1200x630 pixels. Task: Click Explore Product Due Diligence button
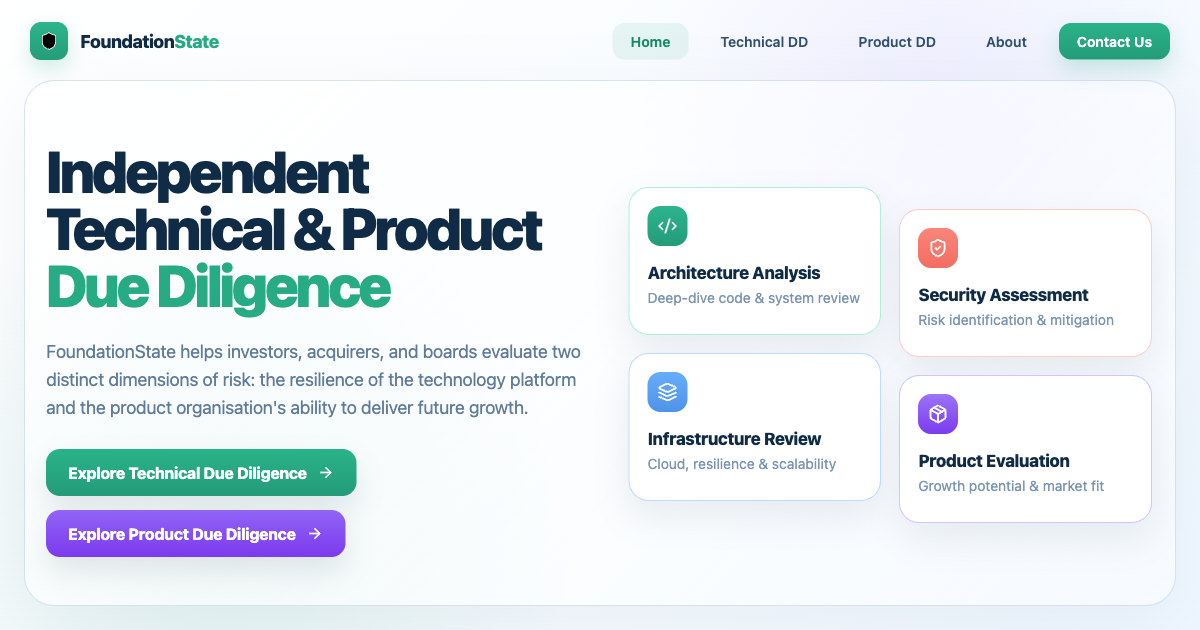196,534
